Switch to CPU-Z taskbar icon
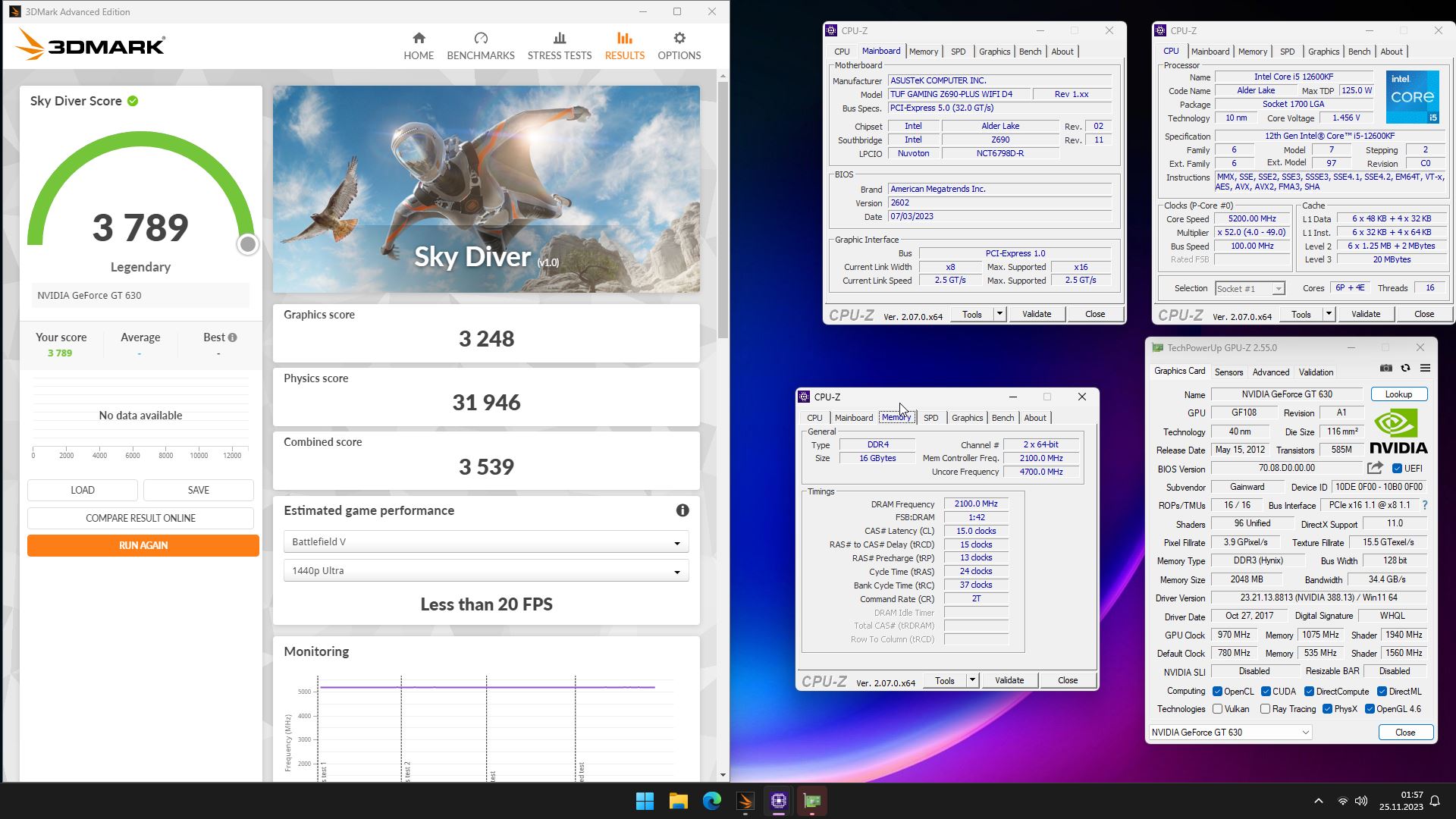Screen dimensions: 1456x819 (778, 801)
